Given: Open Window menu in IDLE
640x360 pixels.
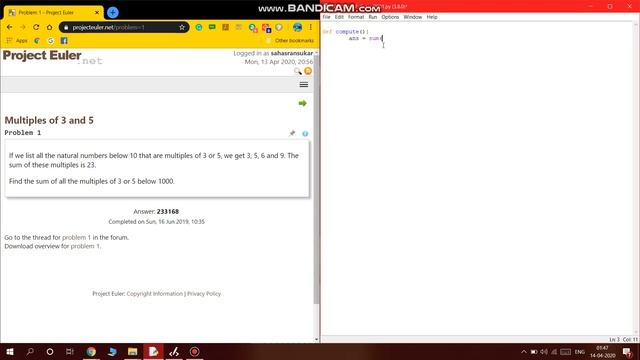Looking at the screenshot, I should pos(413,17).
